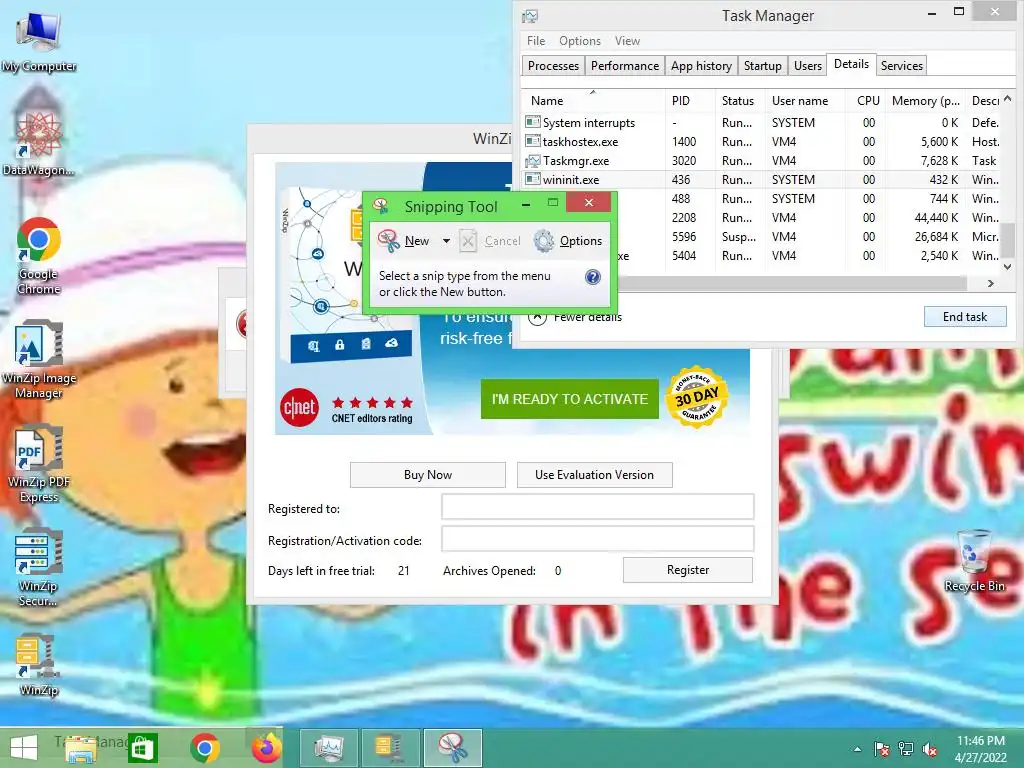The height and width of the screenshot is (768, 1024).
Task: Switch to the Users tab
Action: (x=808, y=65)
